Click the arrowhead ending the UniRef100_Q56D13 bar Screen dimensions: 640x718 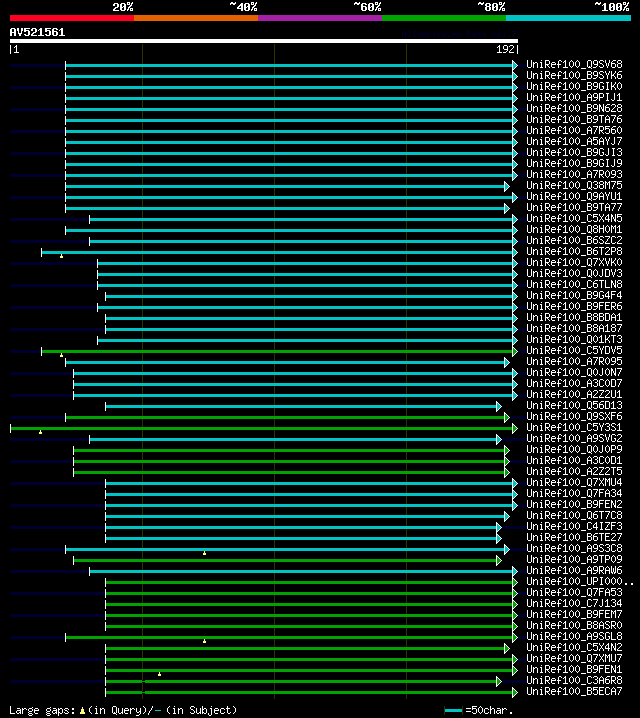(499, 406)
